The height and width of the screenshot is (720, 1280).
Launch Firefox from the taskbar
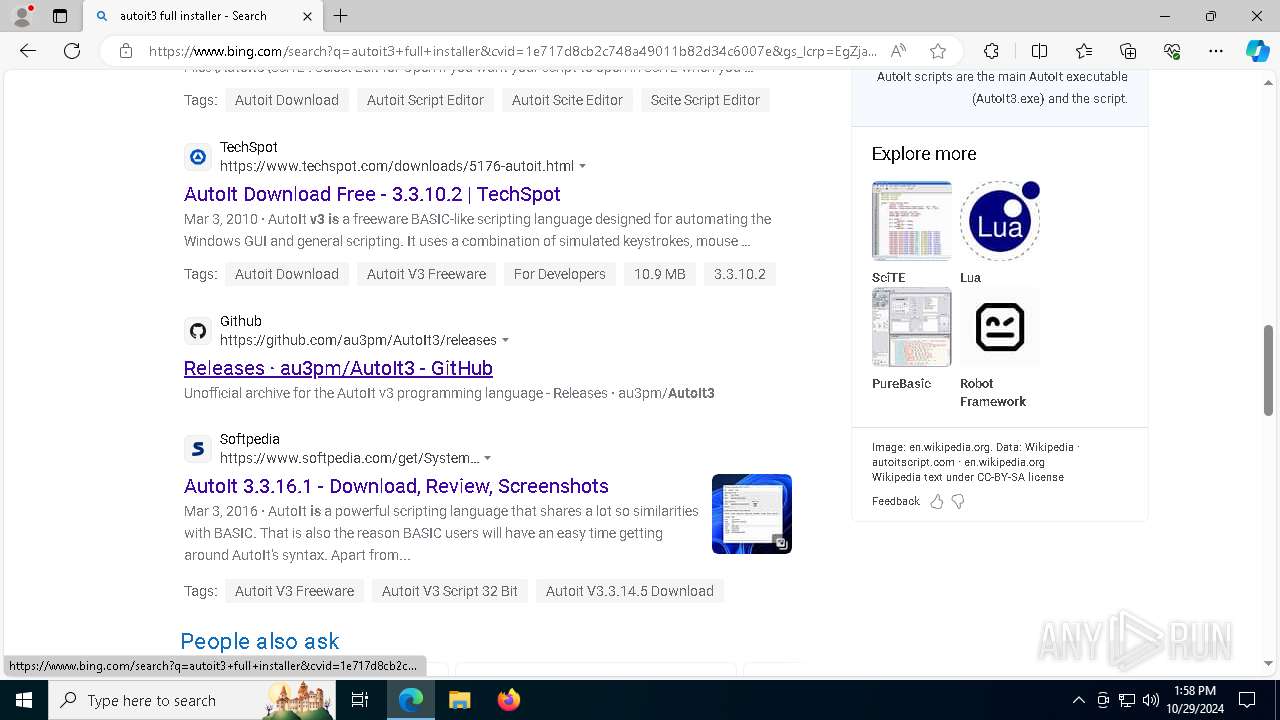[509, 700]
